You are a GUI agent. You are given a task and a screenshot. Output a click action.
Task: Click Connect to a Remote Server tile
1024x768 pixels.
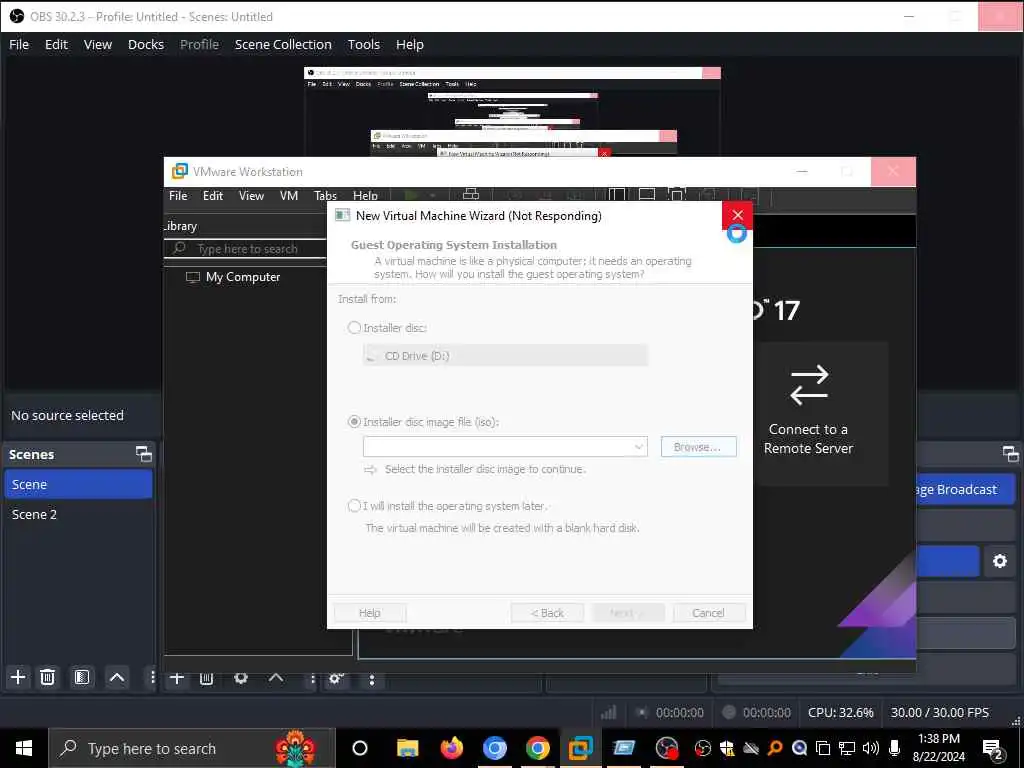click(808, 413)
